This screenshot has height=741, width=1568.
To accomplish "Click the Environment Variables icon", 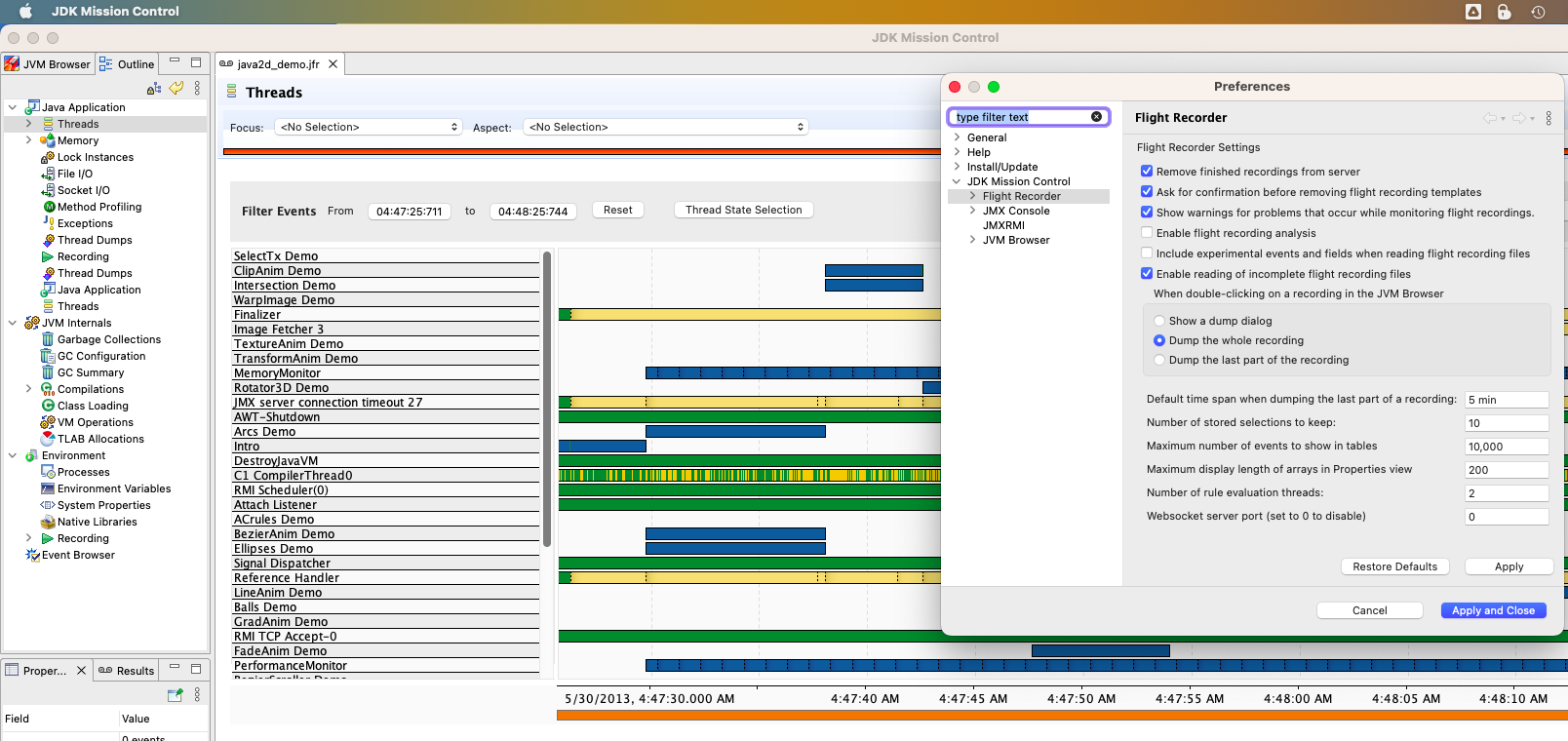I will 48,488.
